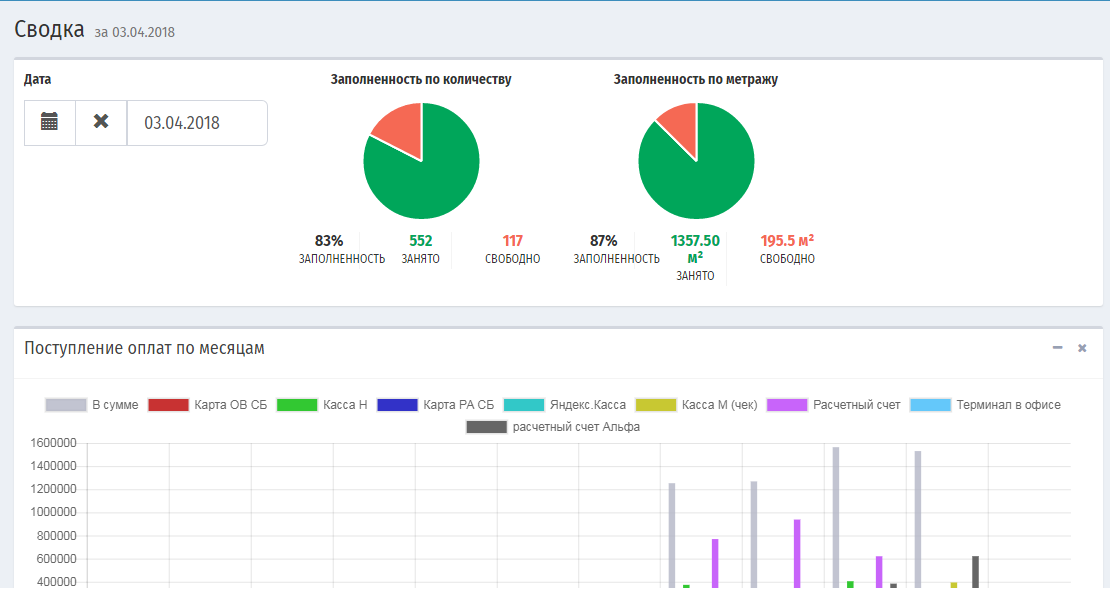This screenshot has height=590, width=1110.
Task: Open the calendar date picker icon
Action: (x=50, y=122)
